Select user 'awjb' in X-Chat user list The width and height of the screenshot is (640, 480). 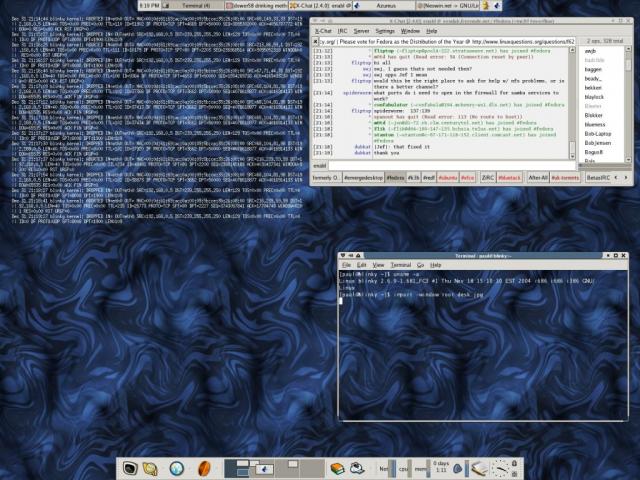(x=590, y=51)
